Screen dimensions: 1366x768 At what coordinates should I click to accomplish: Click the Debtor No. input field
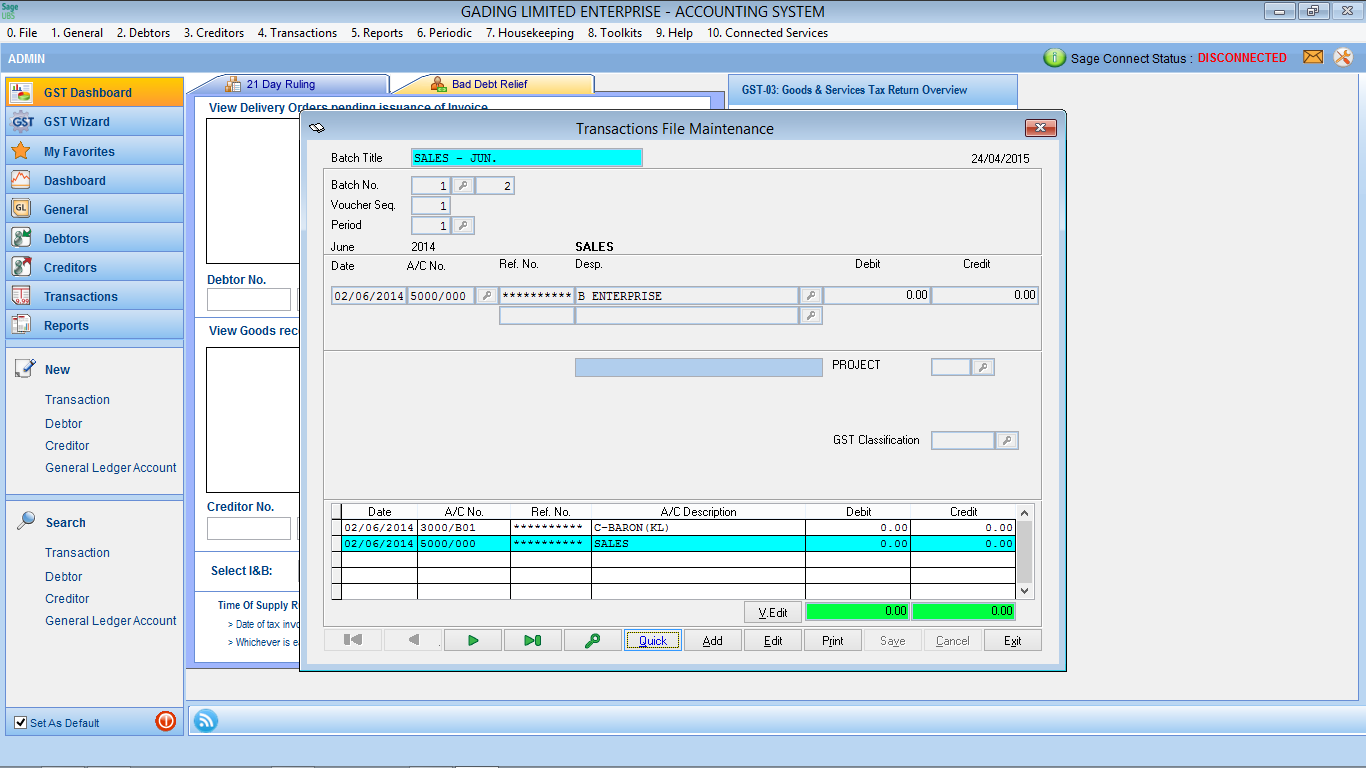point(249,299)
